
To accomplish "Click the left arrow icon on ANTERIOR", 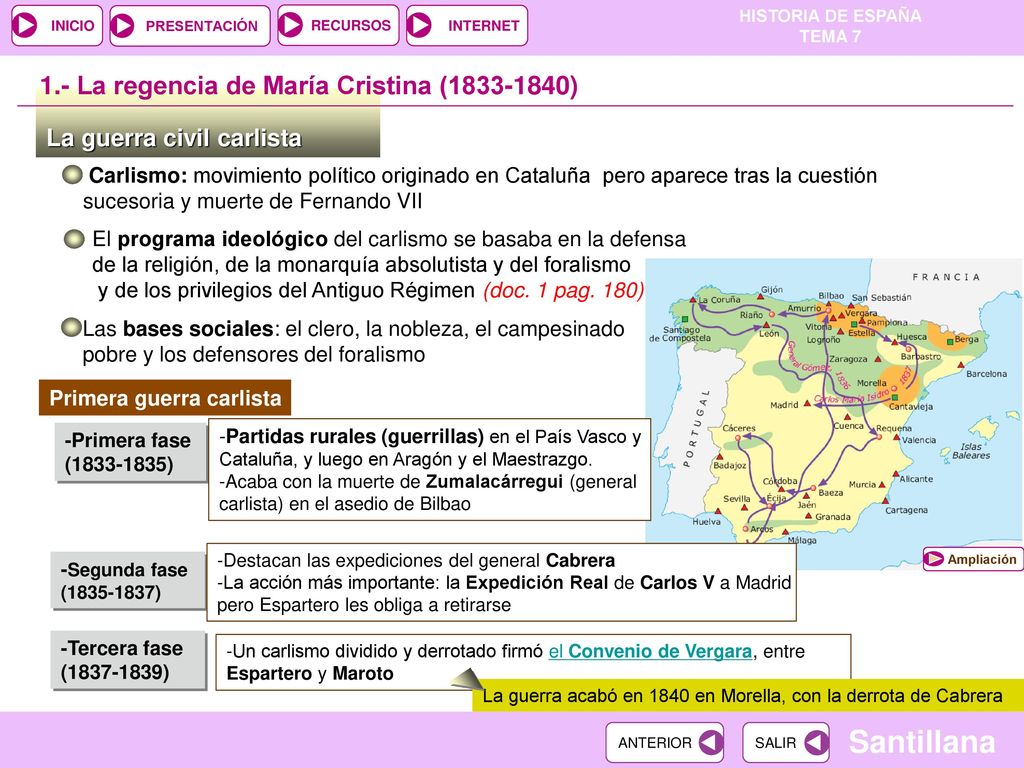I will coord(710,743).
